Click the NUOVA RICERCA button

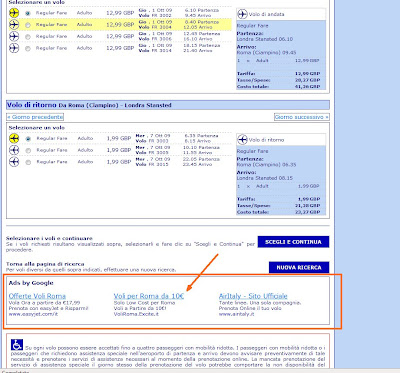tap(299, 267)
